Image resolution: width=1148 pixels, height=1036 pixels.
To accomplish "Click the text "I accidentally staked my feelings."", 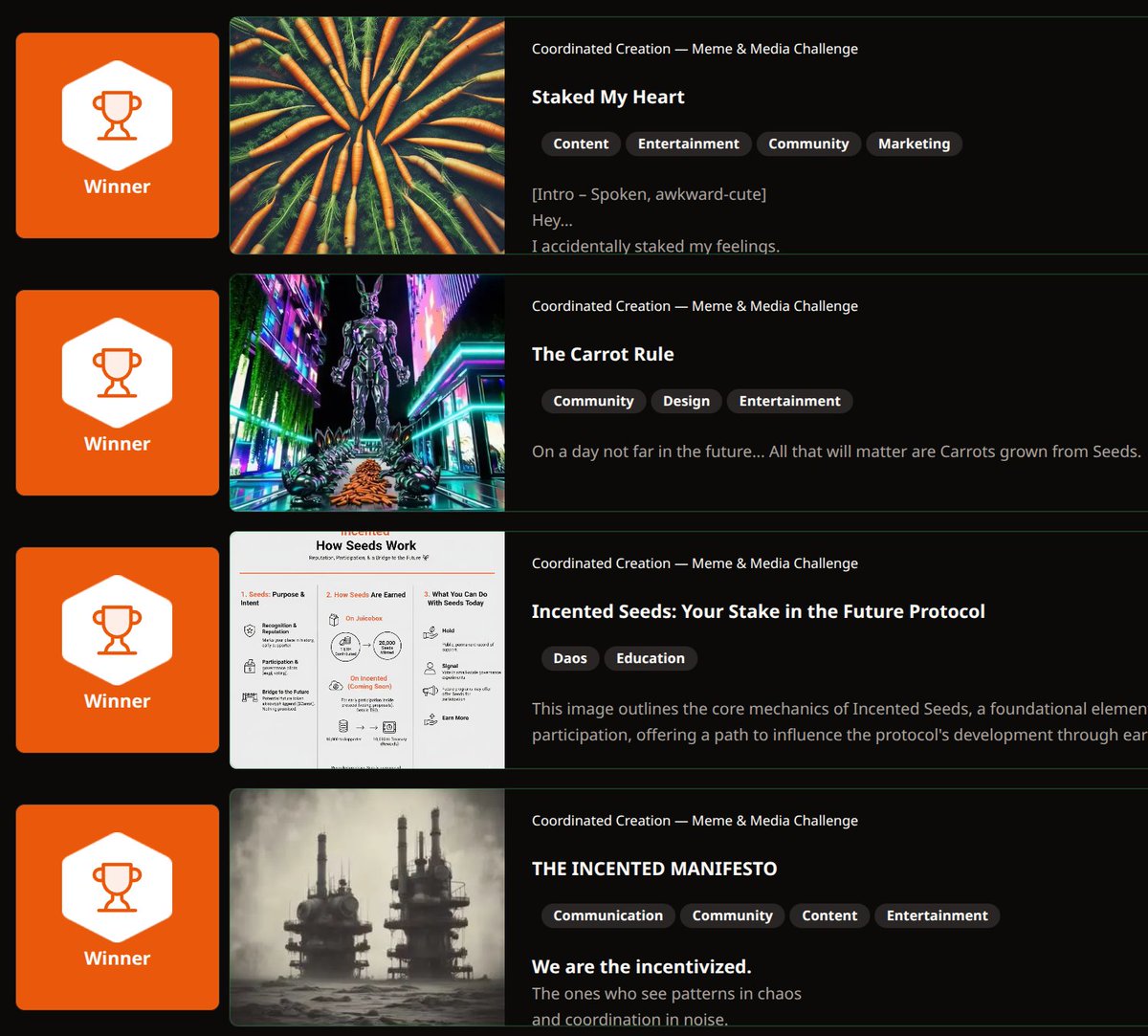I will [656, 246].
